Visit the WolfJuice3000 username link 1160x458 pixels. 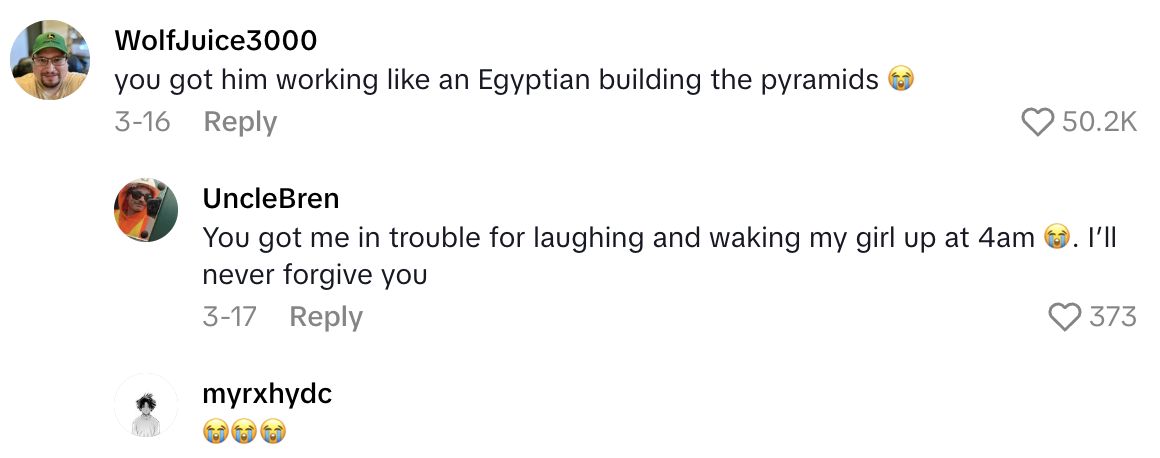click(216, 41)
